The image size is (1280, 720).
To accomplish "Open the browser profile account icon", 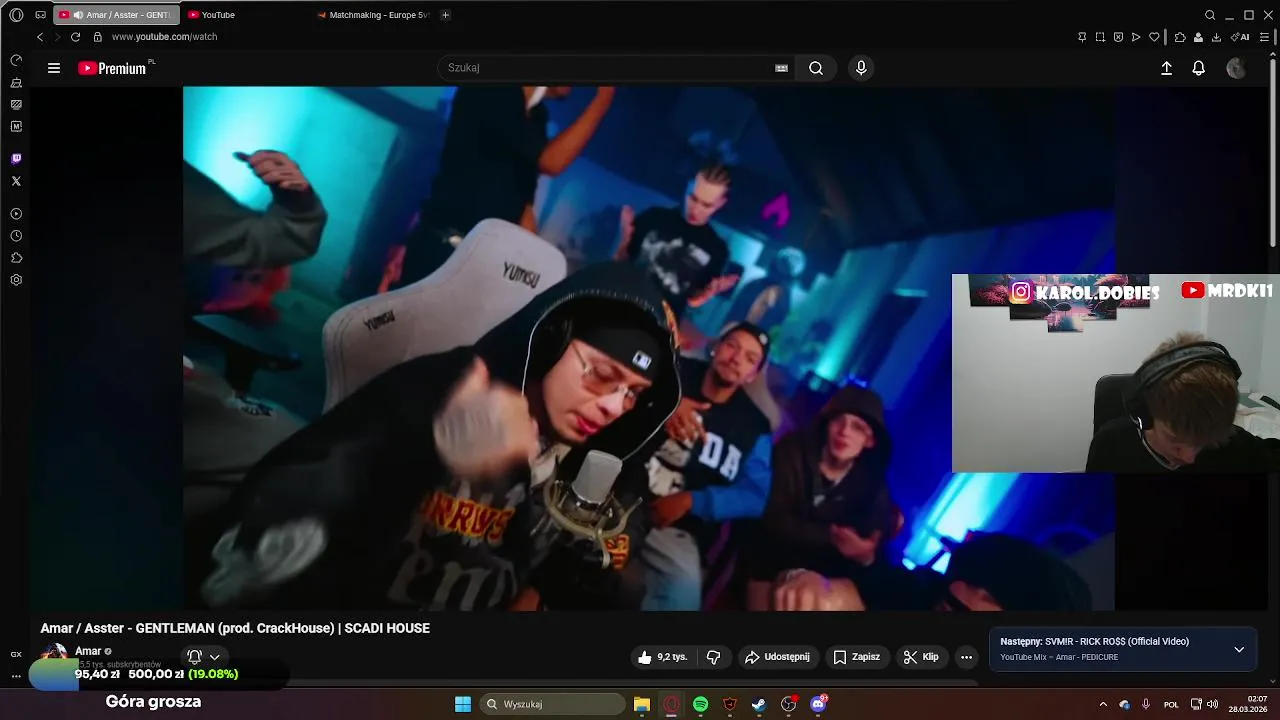I will pos(1198,37).
